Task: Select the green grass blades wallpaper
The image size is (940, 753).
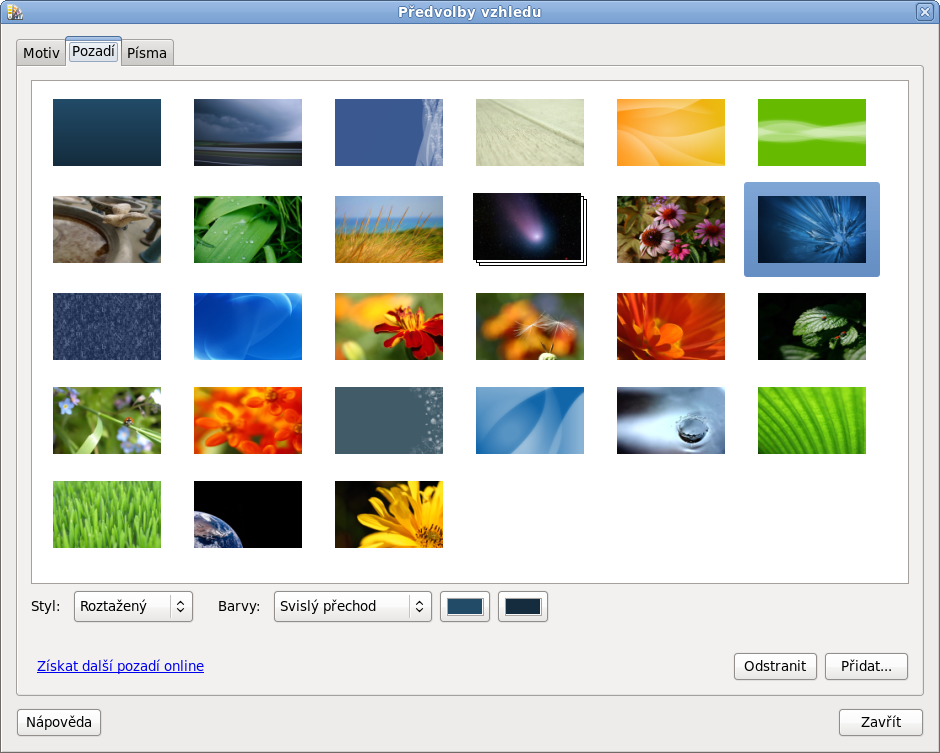Action: [x=107, y=514]
